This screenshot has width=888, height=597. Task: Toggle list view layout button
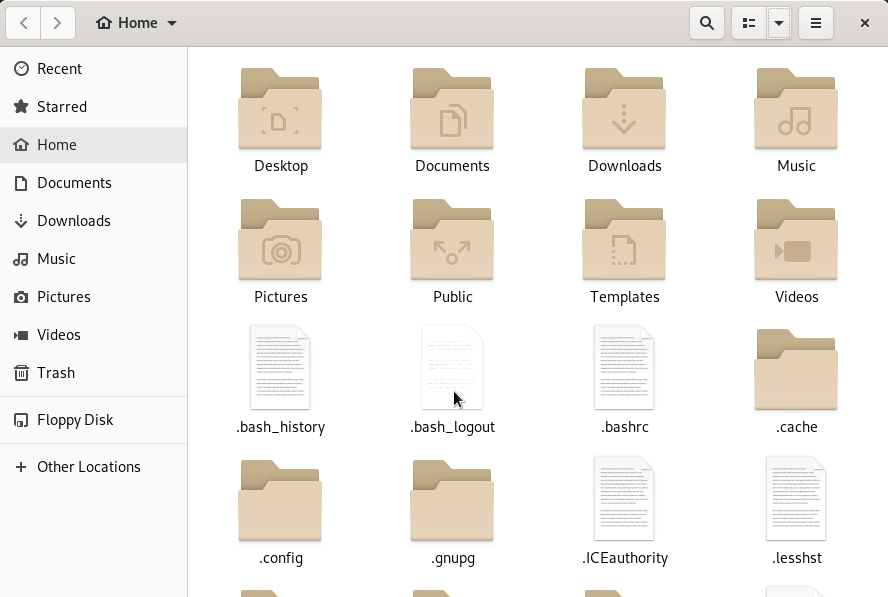(749, 23)
